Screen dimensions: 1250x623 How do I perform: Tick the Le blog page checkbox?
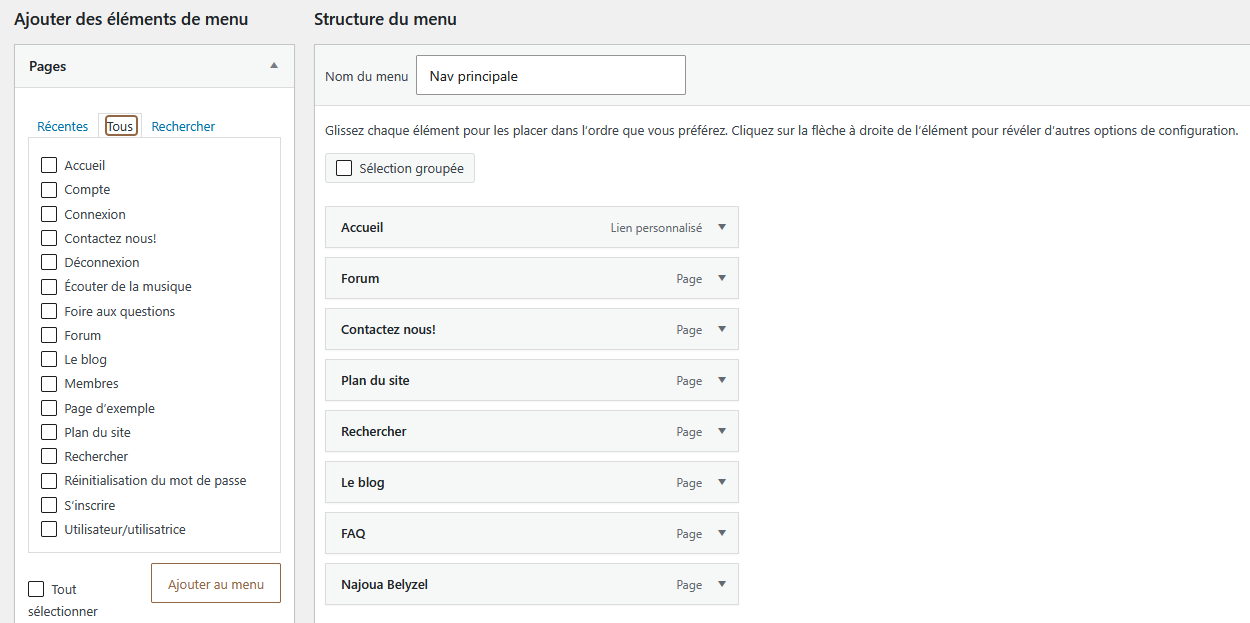point(49,359)
